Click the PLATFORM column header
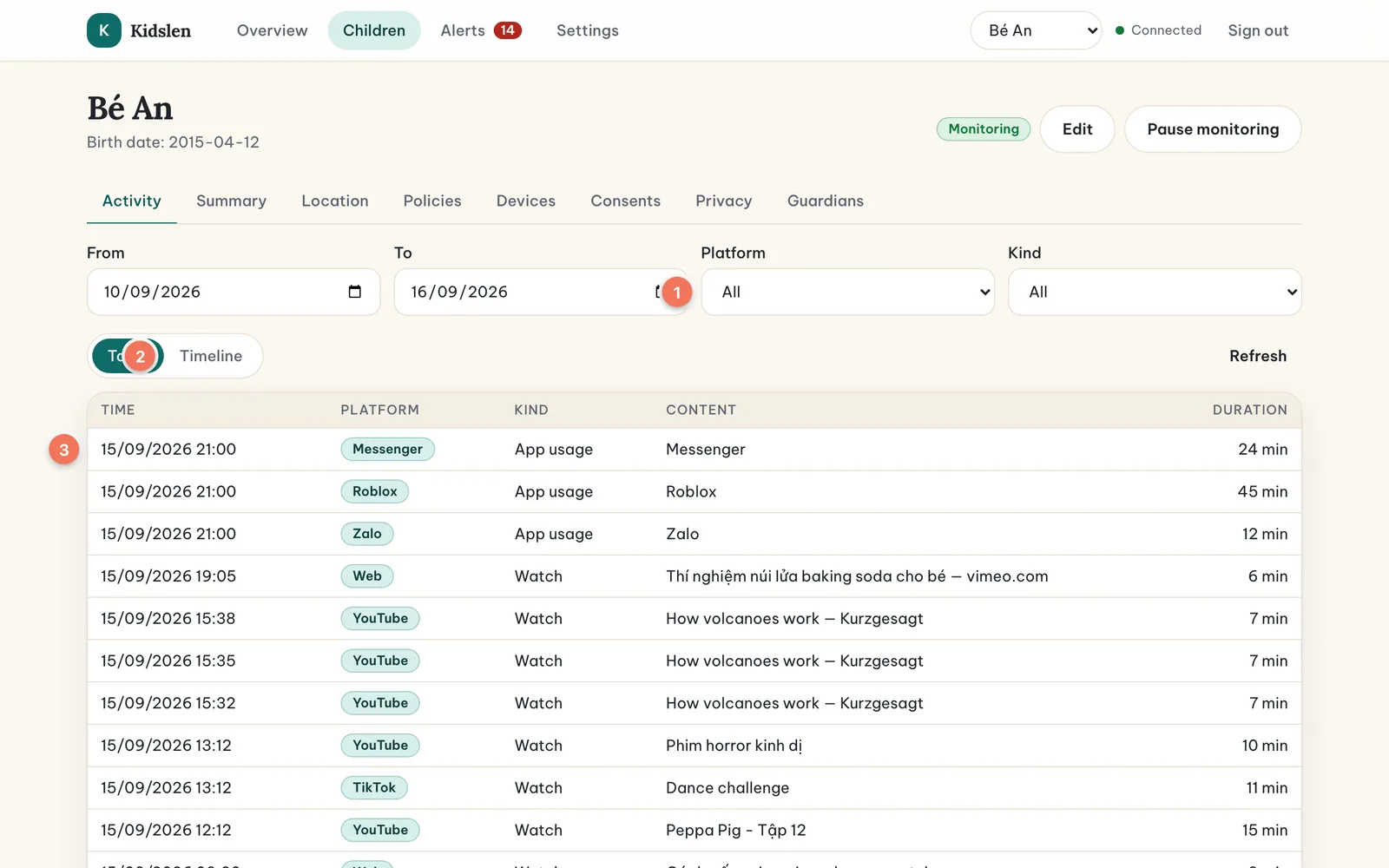Viewport: 1389px width, 868px height. click(379, 410)
